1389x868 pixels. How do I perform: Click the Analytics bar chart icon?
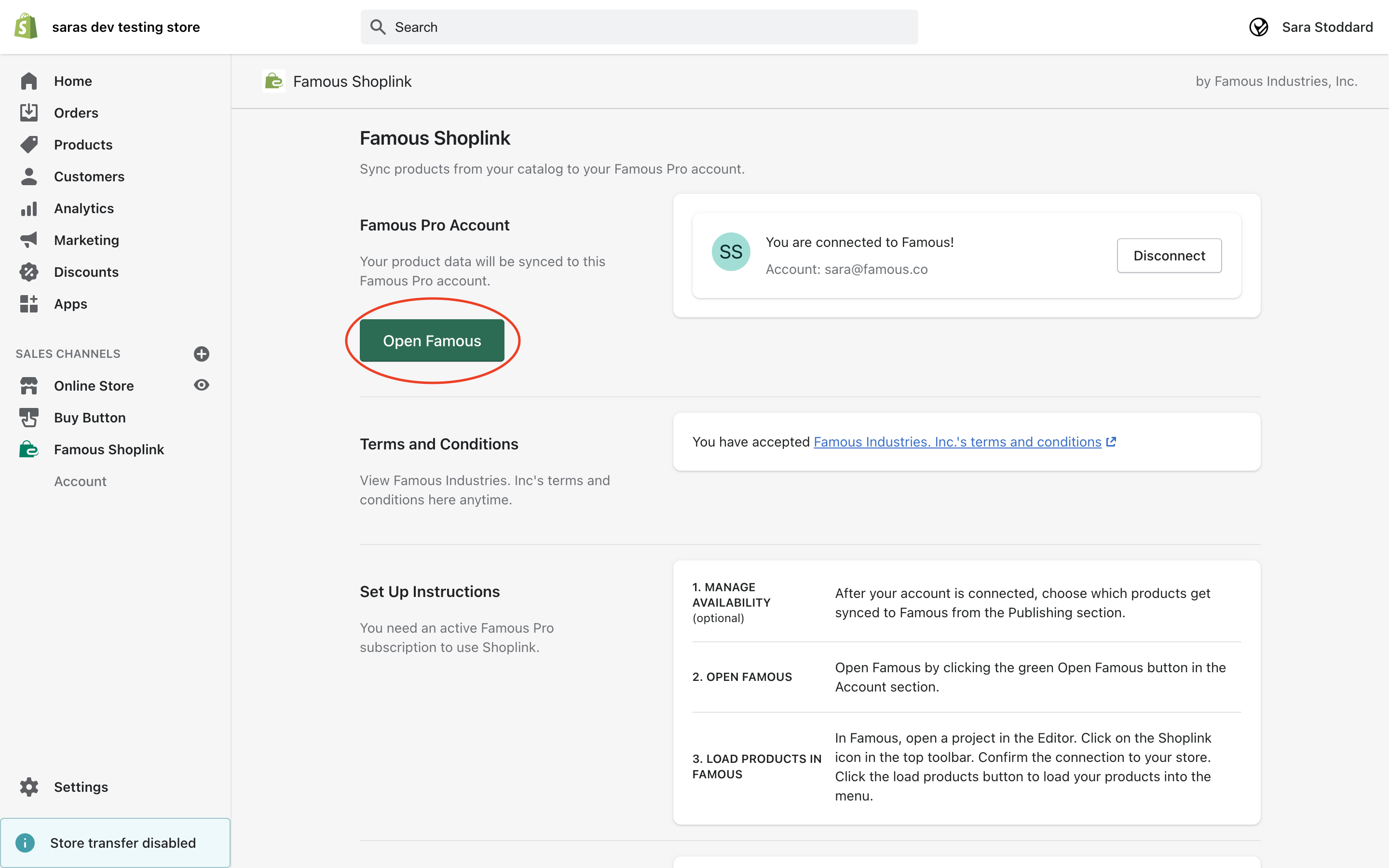coord(29,208)
